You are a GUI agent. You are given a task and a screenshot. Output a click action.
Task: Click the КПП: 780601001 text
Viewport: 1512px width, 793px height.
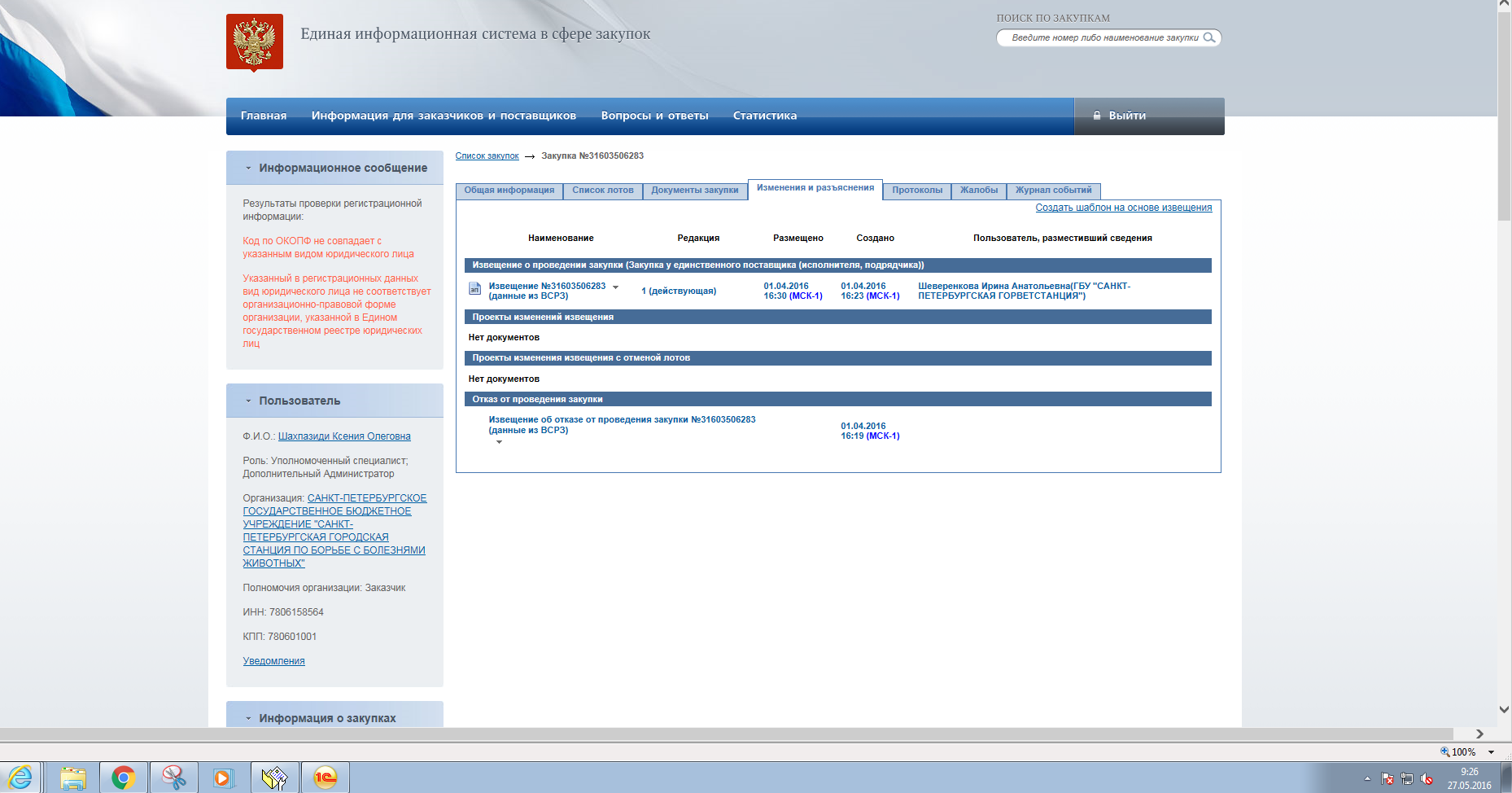(280, 637)
